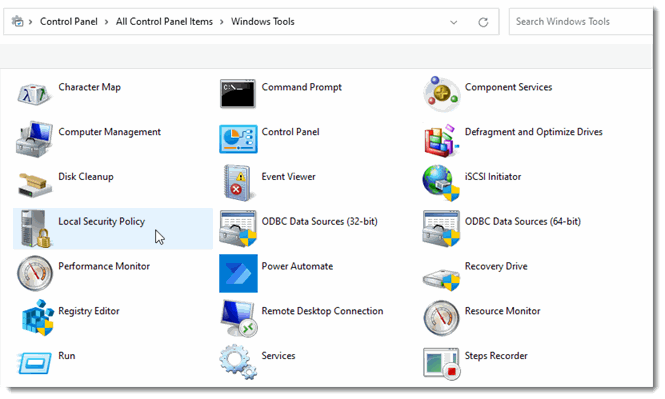This screenshot has height=399, width=665.
Task: Select the "Event Viewer" label
Action: [x=288, y=177]
